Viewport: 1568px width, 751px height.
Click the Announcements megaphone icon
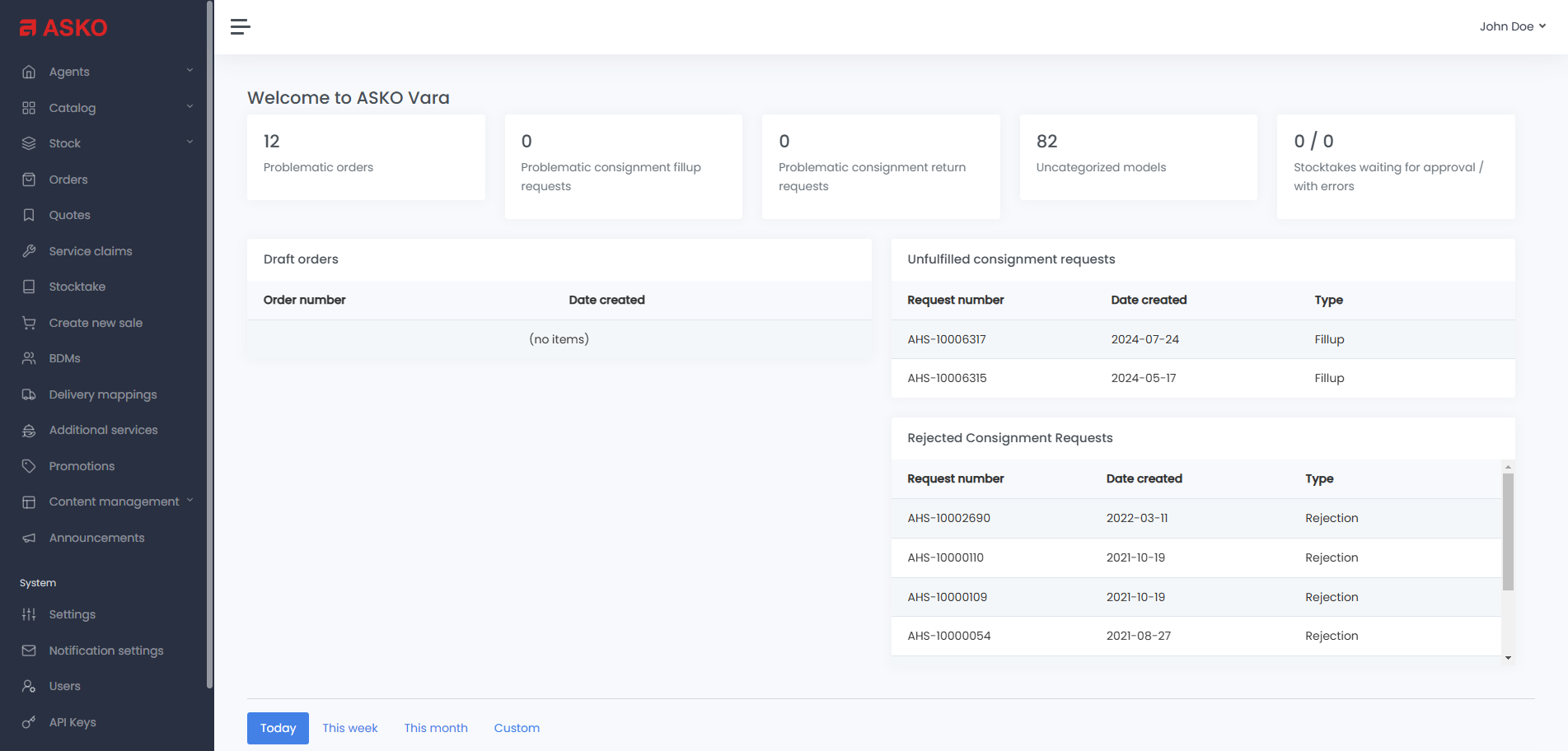pyautogui.click(x=29, y=538)
